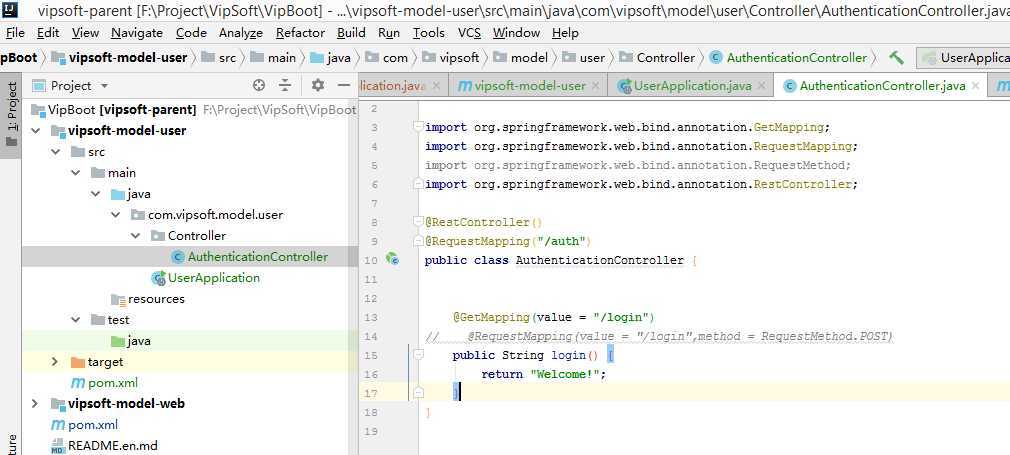This screenshot has height=455, width=1010.
Task: Click the Controller breadcrumb
Action: [657, 58]
